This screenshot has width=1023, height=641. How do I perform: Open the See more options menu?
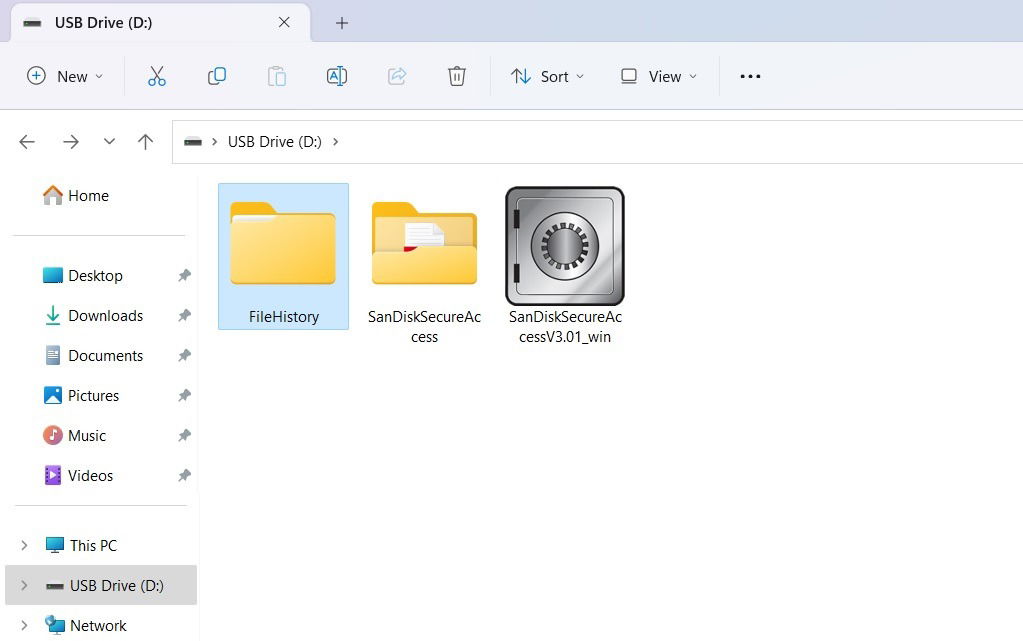click(x=750, y=75)
